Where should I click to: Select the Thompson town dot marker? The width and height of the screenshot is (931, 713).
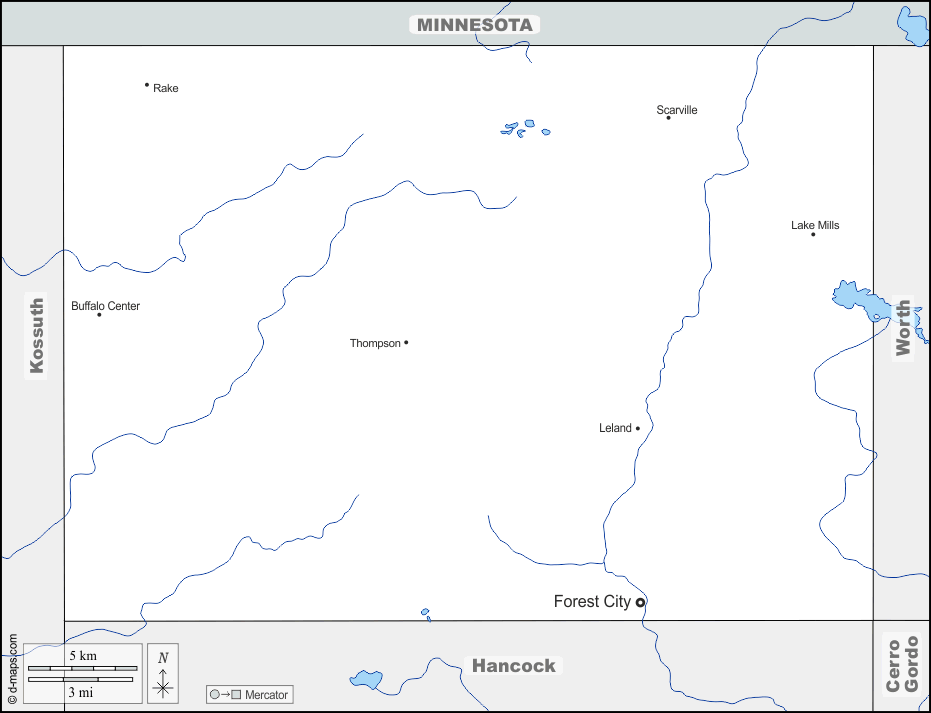(x=406, y=343)
